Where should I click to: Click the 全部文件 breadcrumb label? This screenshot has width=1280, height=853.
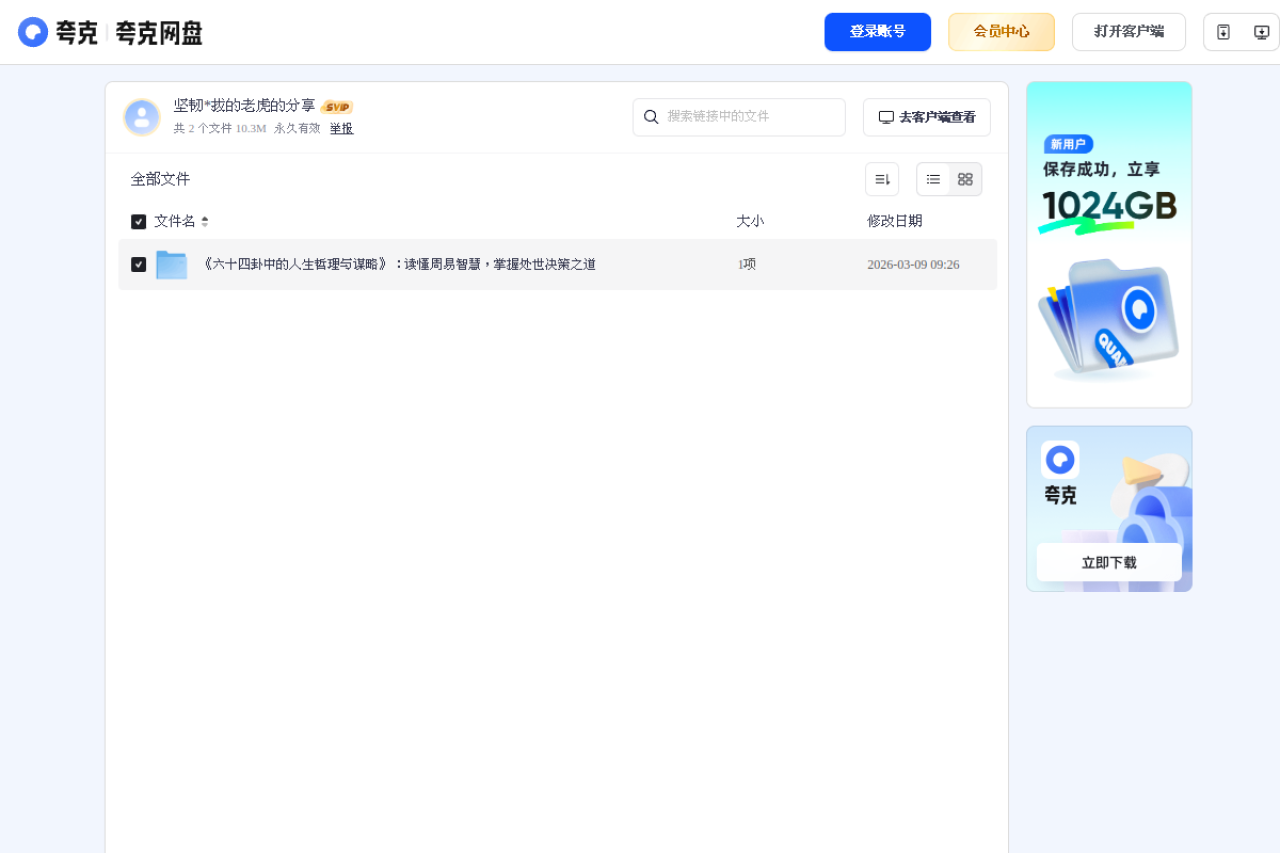point(160,178)
